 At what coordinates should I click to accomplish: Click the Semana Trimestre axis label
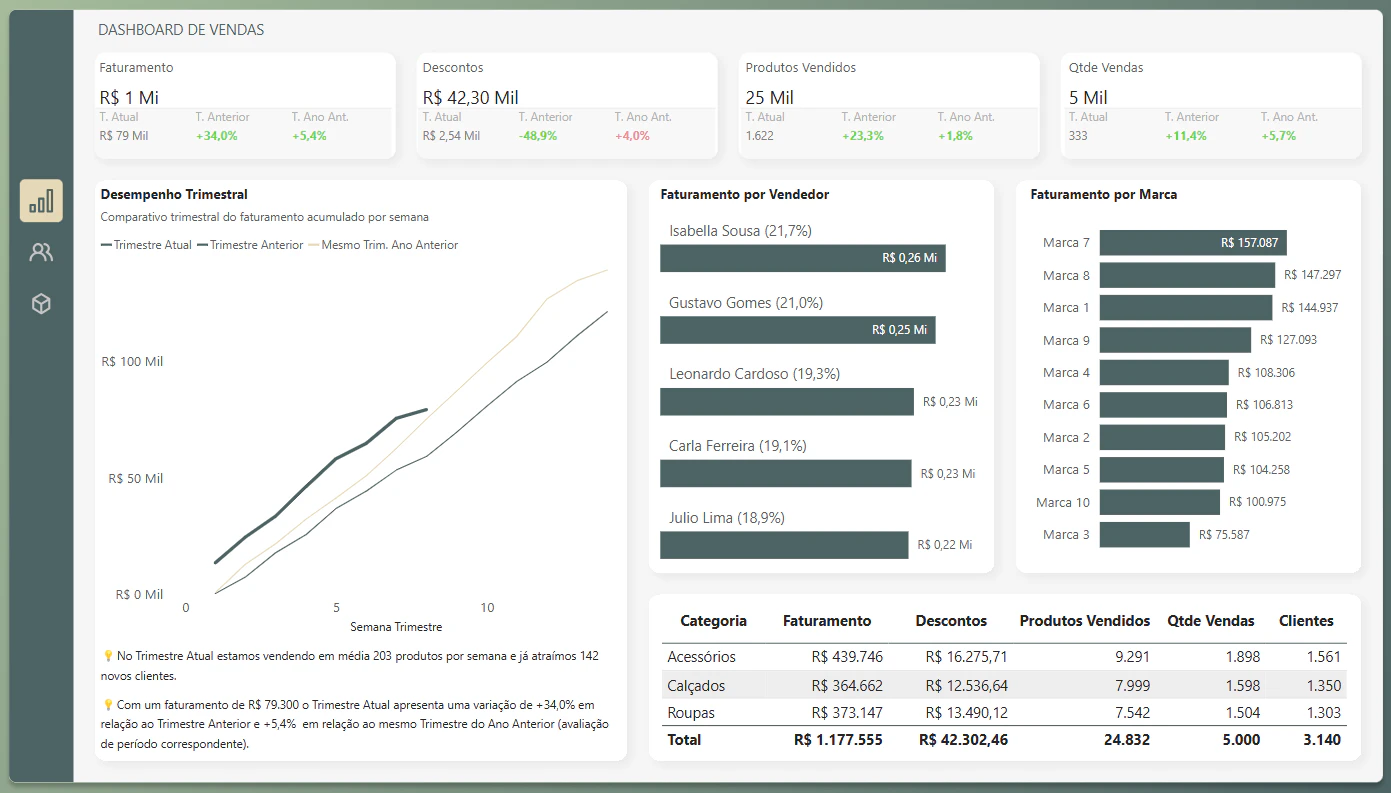[396, 627]
